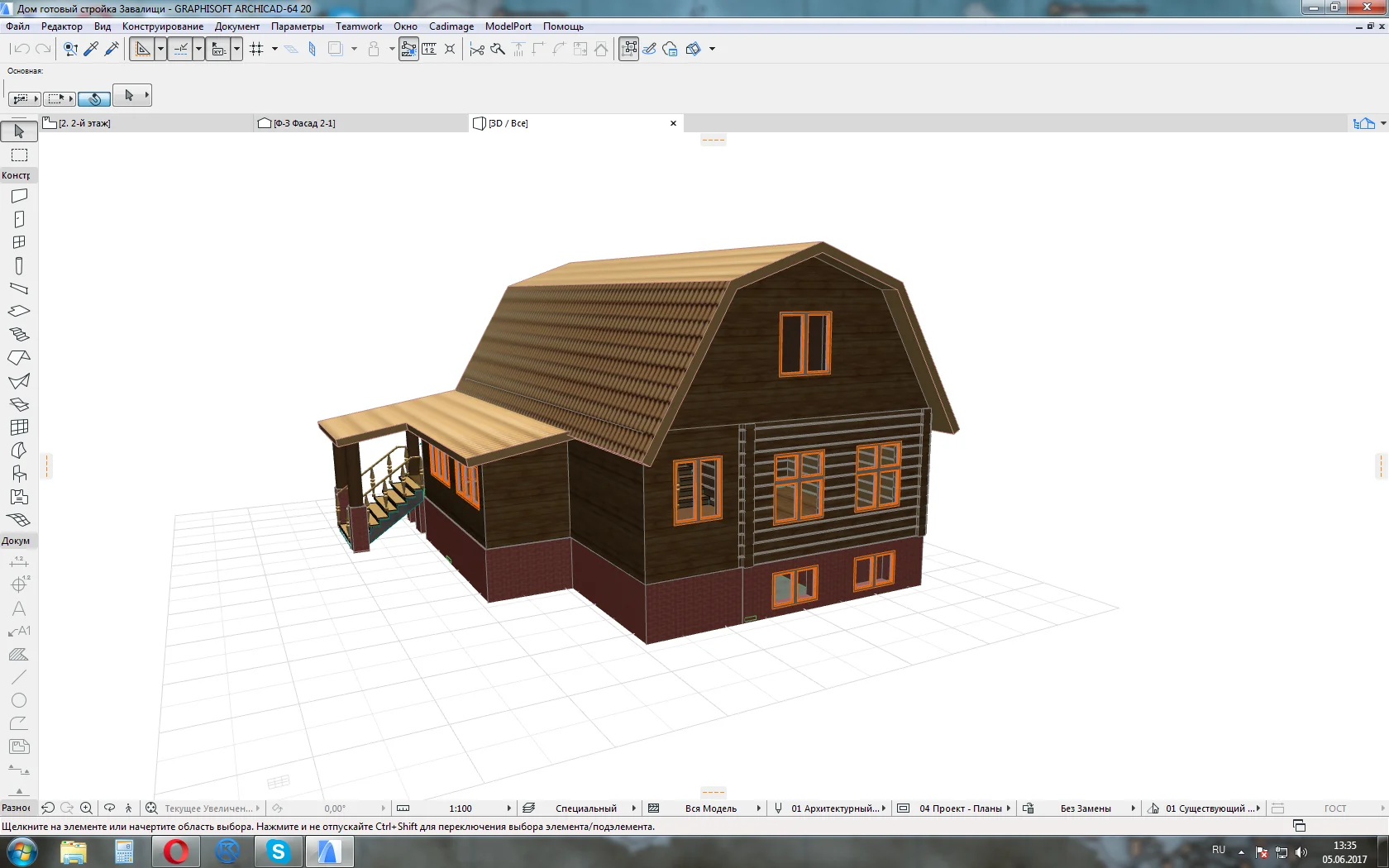Click the 'Докум' toolbox section header
This screenshot has width=1389, height=868.
[x=17, y=541]
